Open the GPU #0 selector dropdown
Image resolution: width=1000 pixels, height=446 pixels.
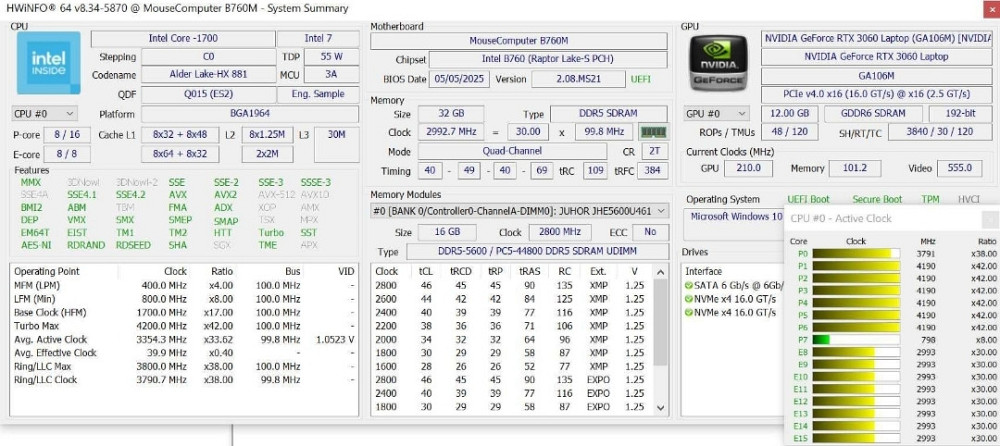[x=716, y=114]
